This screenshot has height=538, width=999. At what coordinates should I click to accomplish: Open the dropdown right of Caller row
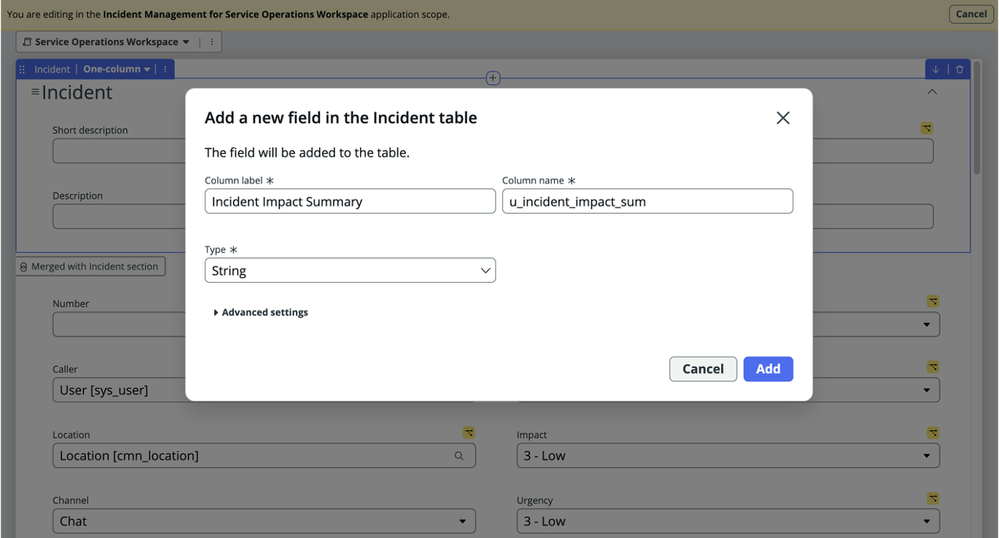(926, 390)
